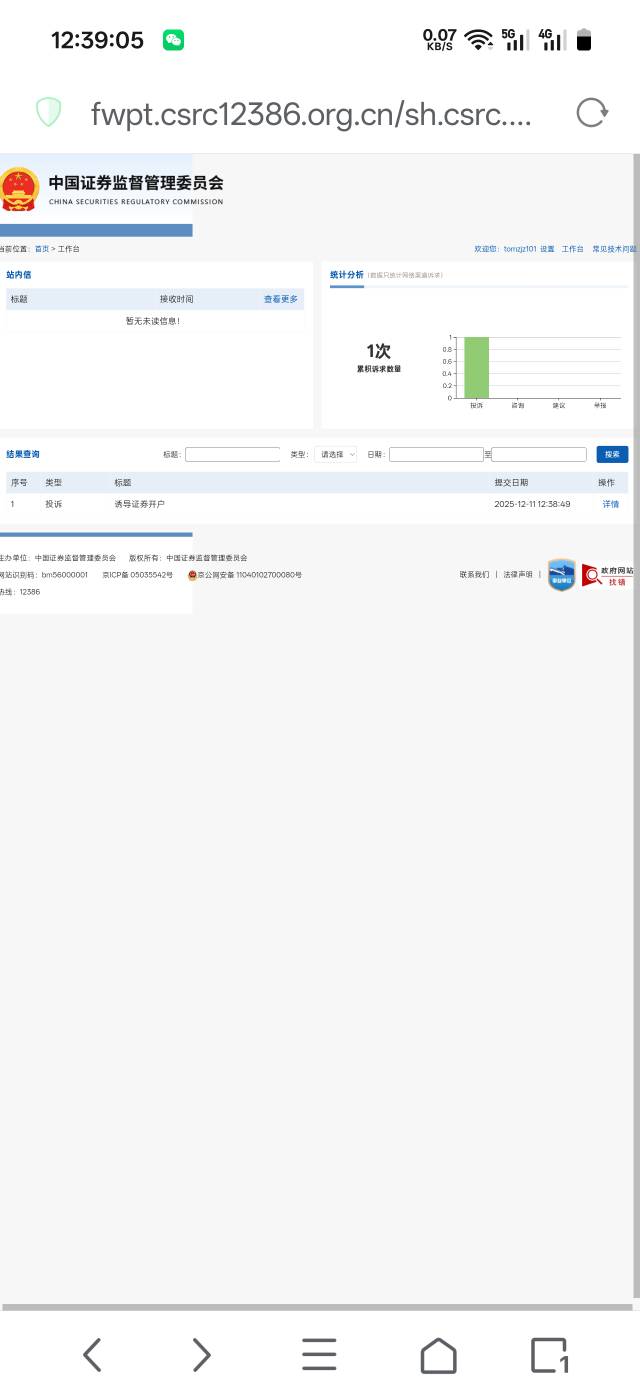
Task: Click the 联系我们 footer link
Action: [x=474, y=575]
